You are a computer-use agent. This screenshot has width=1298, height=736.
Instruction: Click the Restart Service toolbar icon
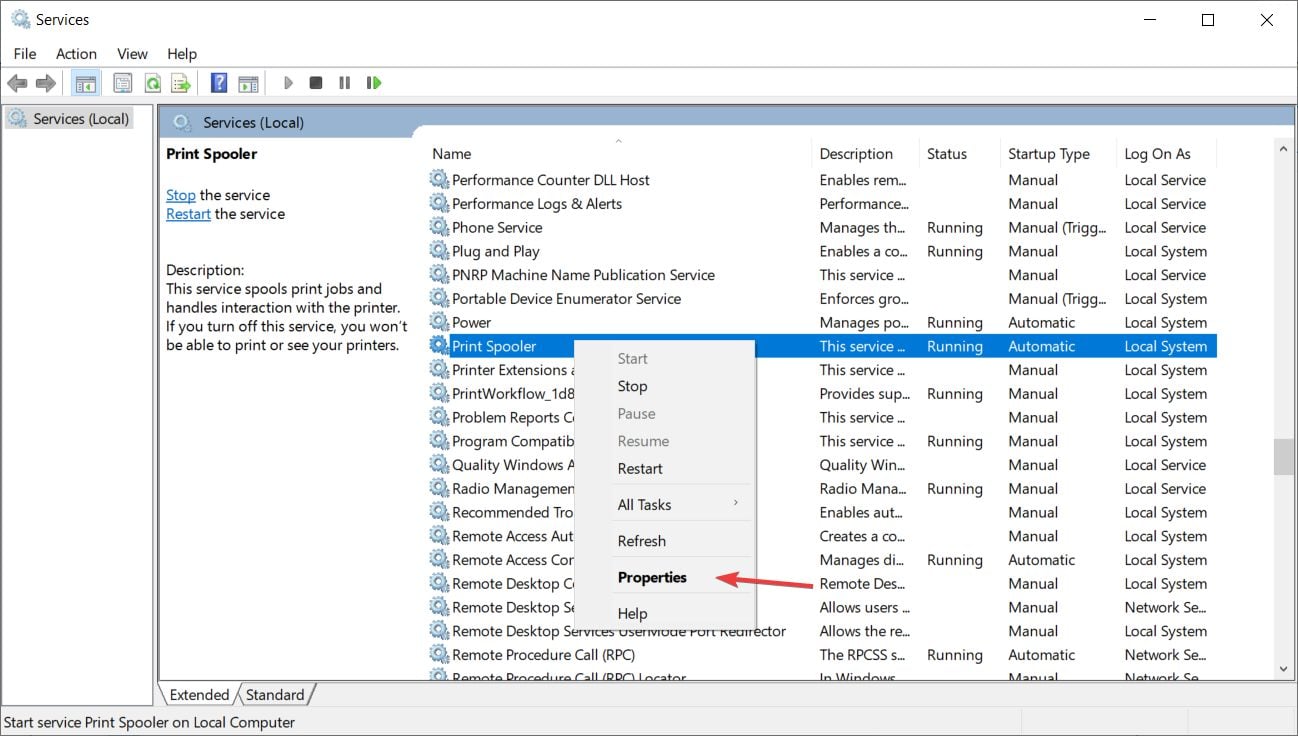(x=374, y=83)
